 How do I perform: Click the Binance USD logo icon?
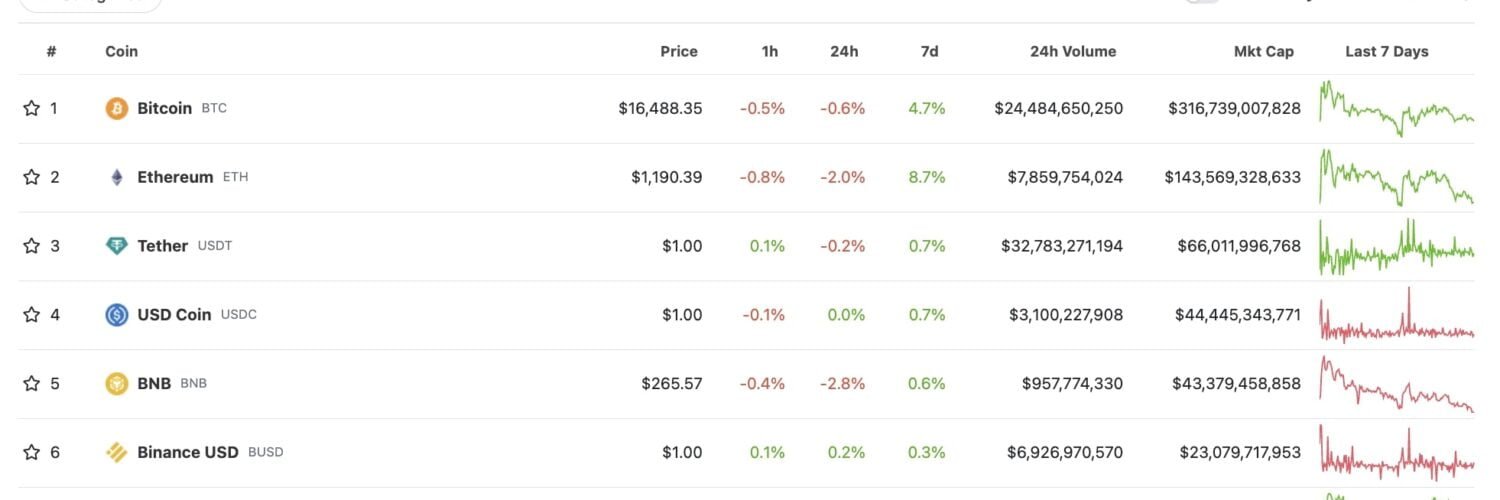click(117, 453)
